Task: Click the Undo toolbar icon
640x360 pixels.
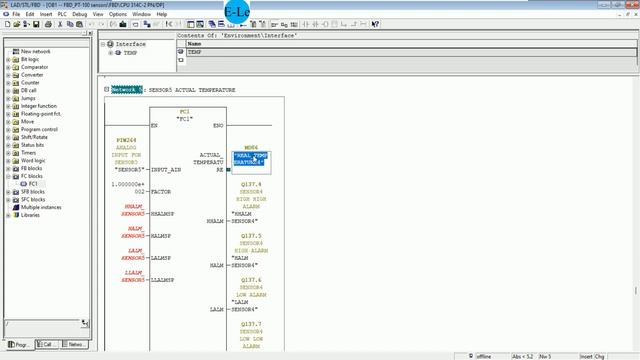Action: [x=92, y=24]
